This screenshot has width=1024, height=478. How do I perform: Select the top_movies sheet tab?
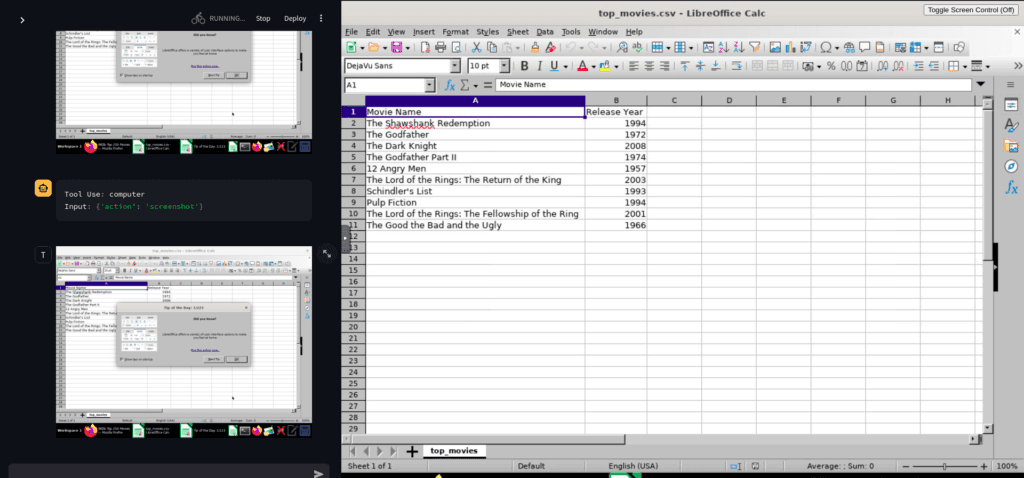[x=454, y=451]
